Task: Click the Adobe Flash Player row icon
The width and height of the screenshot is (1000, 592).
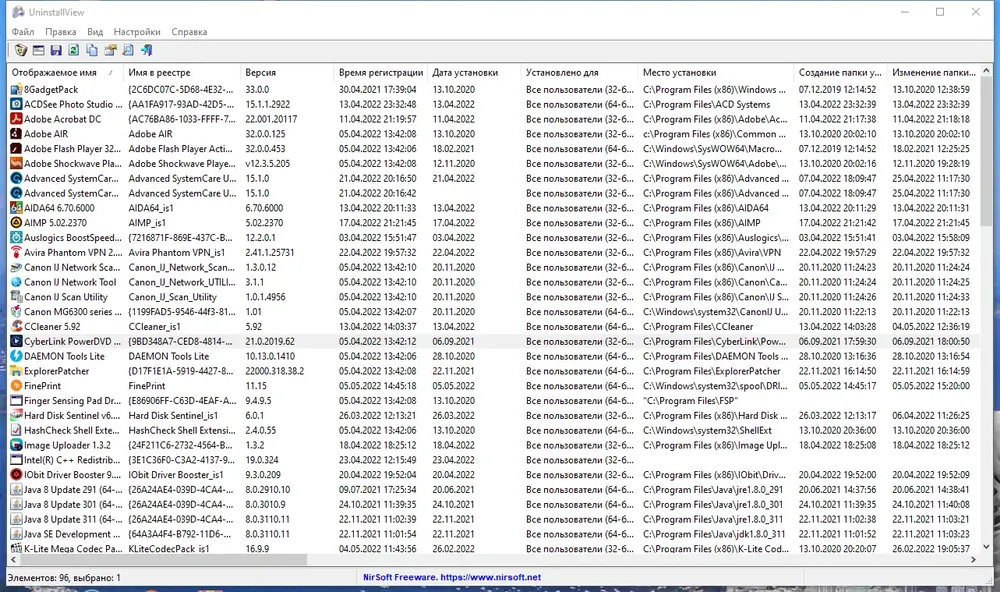Action: pos(17,149)
